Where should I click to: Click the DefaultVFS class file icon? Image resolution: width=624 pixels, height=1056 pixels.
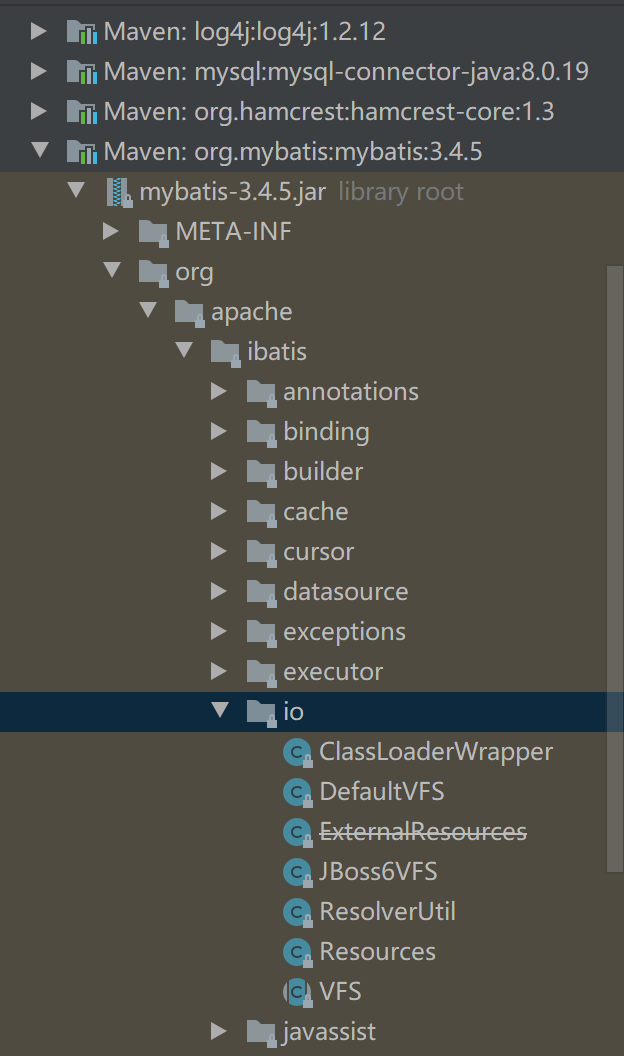pyautogui.click(x=297, y=791)
